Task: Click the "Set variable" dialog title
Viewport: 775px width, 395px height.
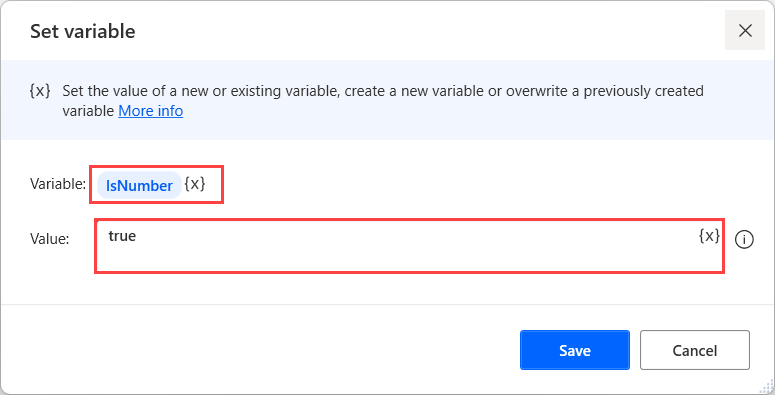Action: click(83, 31)
